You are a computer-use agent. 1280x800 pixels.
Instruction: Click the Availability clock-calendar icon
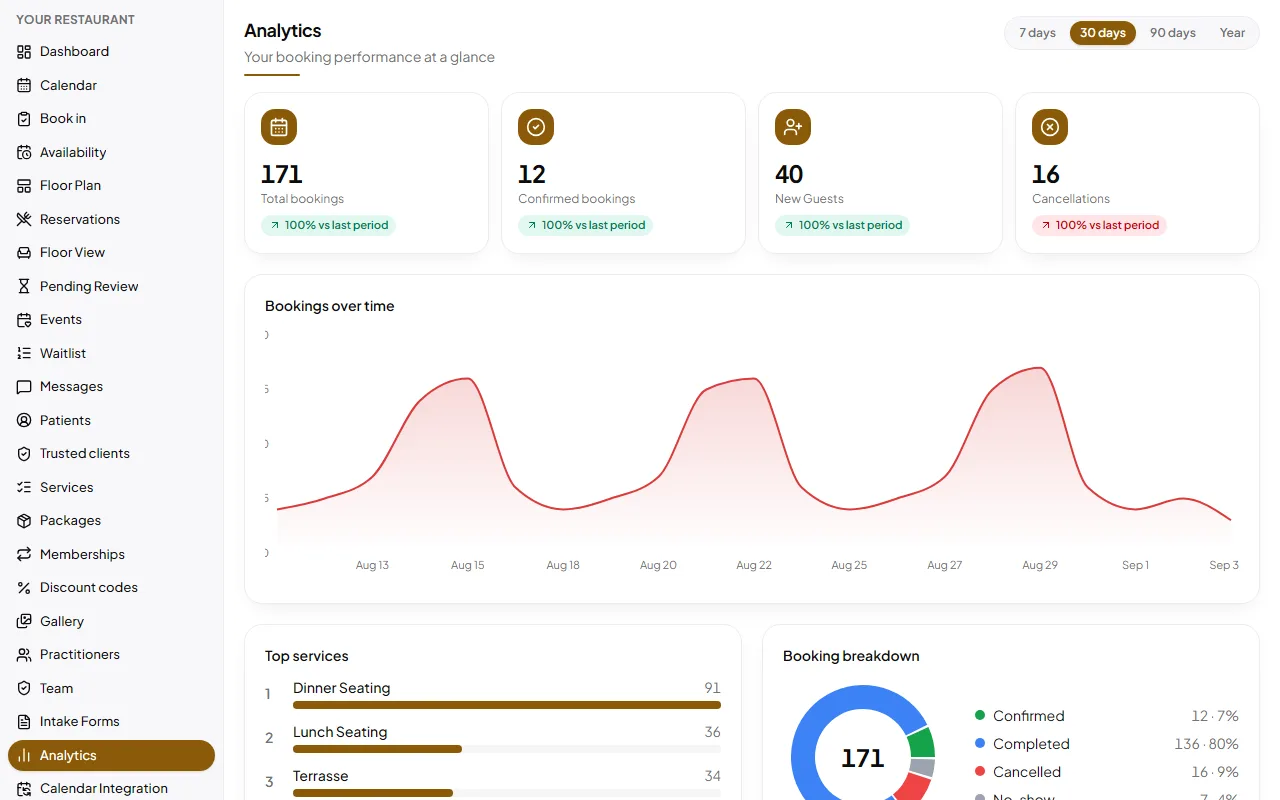(24, 152)
